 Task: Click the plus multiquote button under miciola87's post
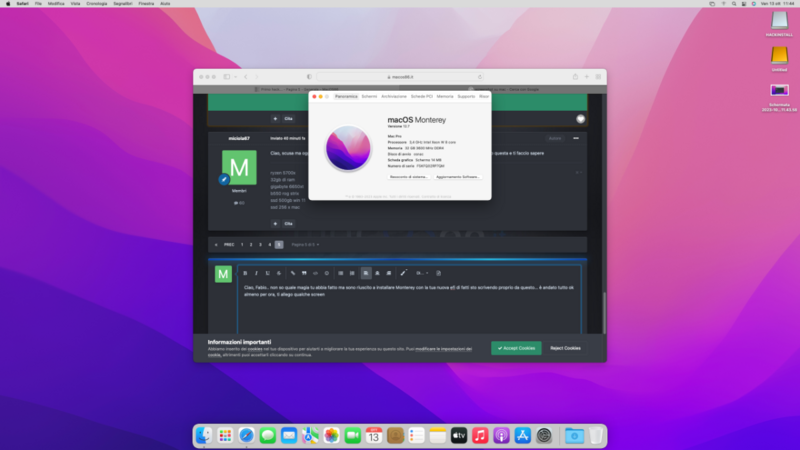275,223
